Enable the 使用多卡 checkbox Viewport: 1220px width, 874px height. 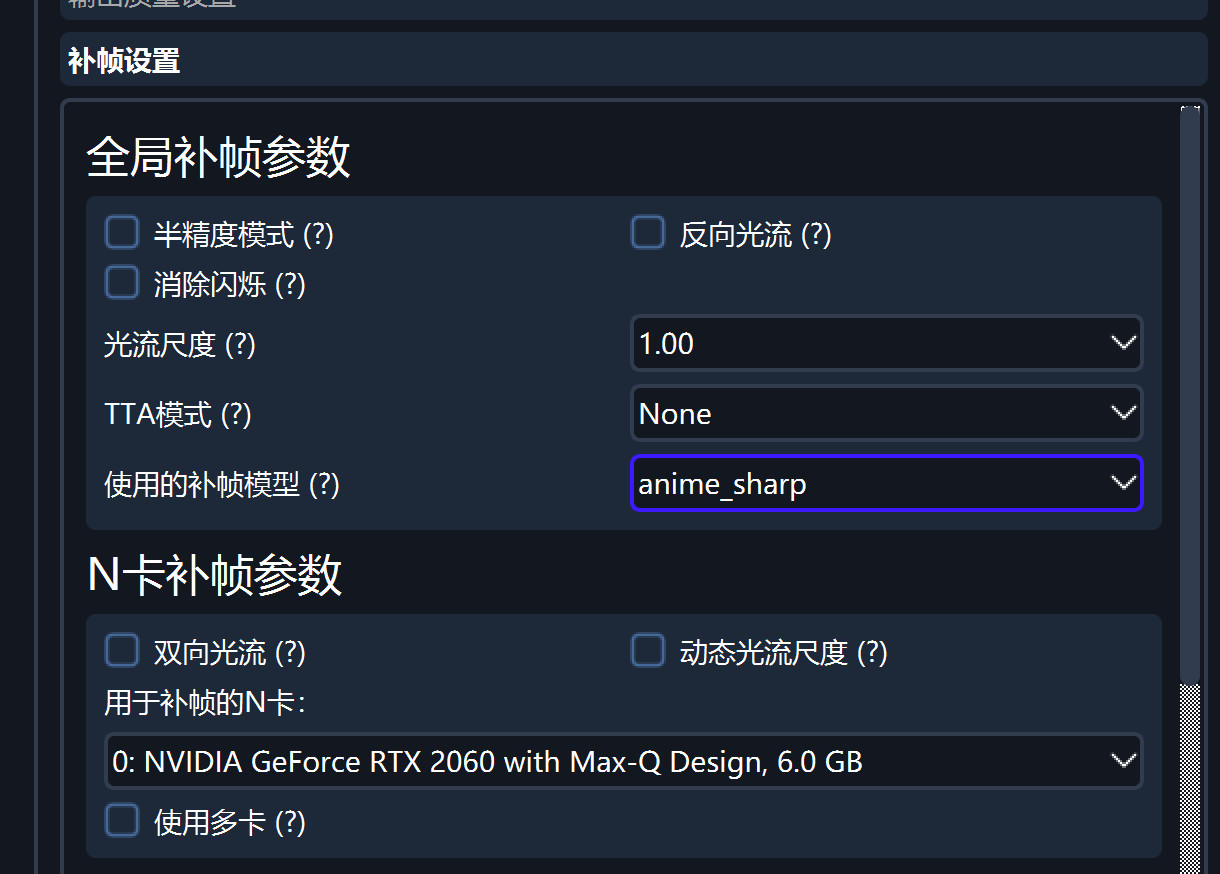point(122,821)
